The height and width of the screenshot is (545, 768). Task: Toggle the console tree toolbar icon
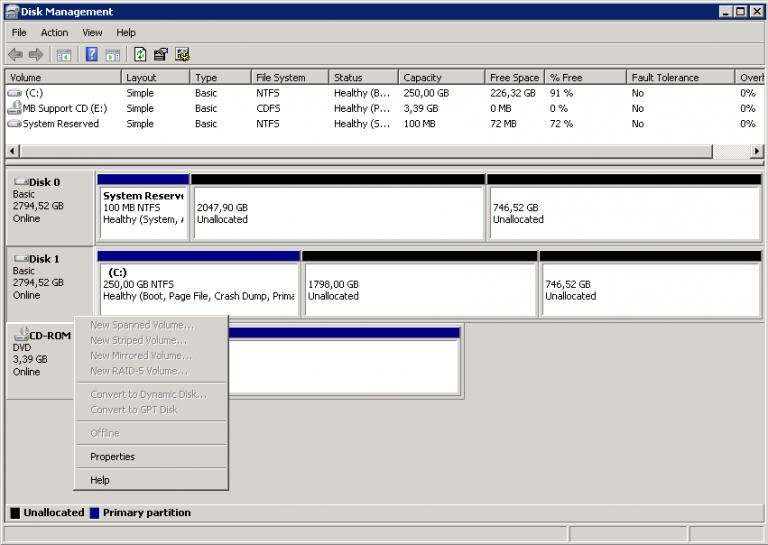click(x=64, y=55)
